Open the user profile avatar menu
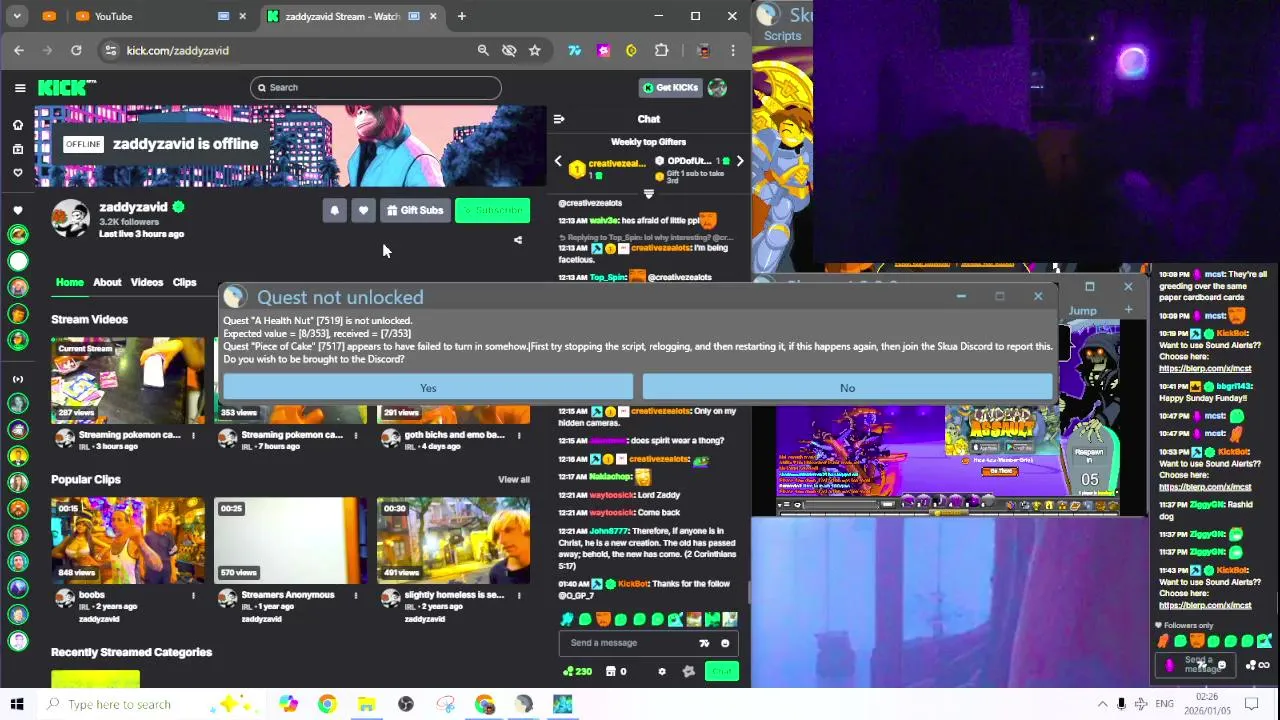This screenshot has height=720, width=1280. point(717,88)
